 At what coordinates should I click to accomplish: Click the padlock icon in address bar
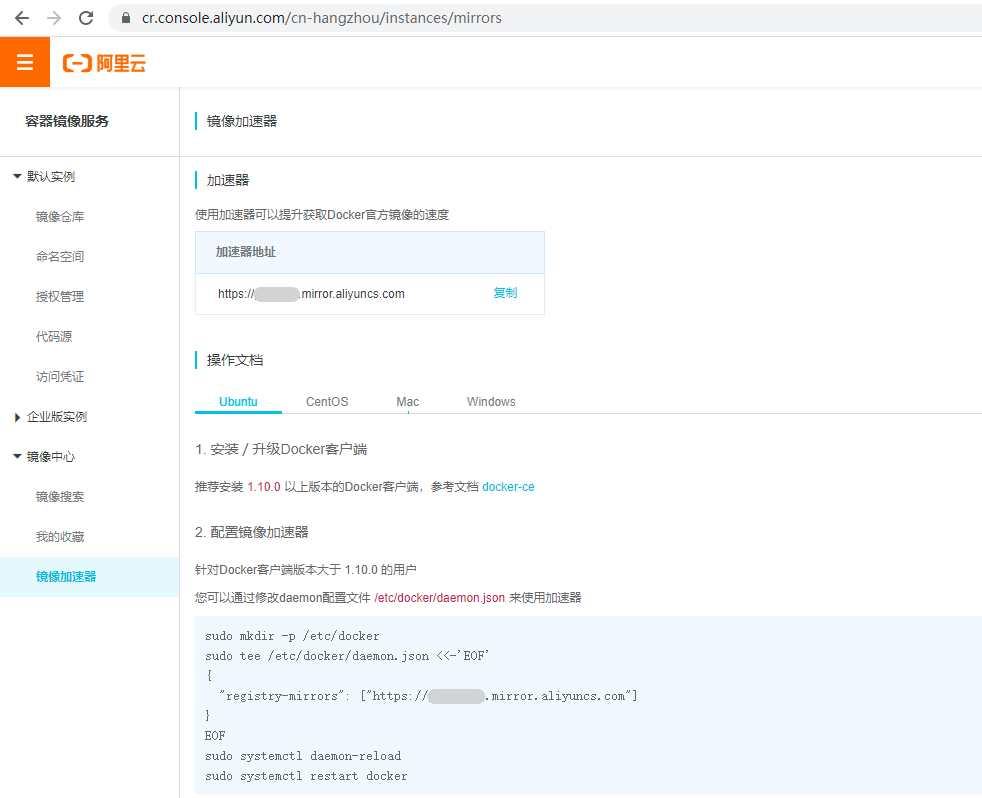point(126,18)
